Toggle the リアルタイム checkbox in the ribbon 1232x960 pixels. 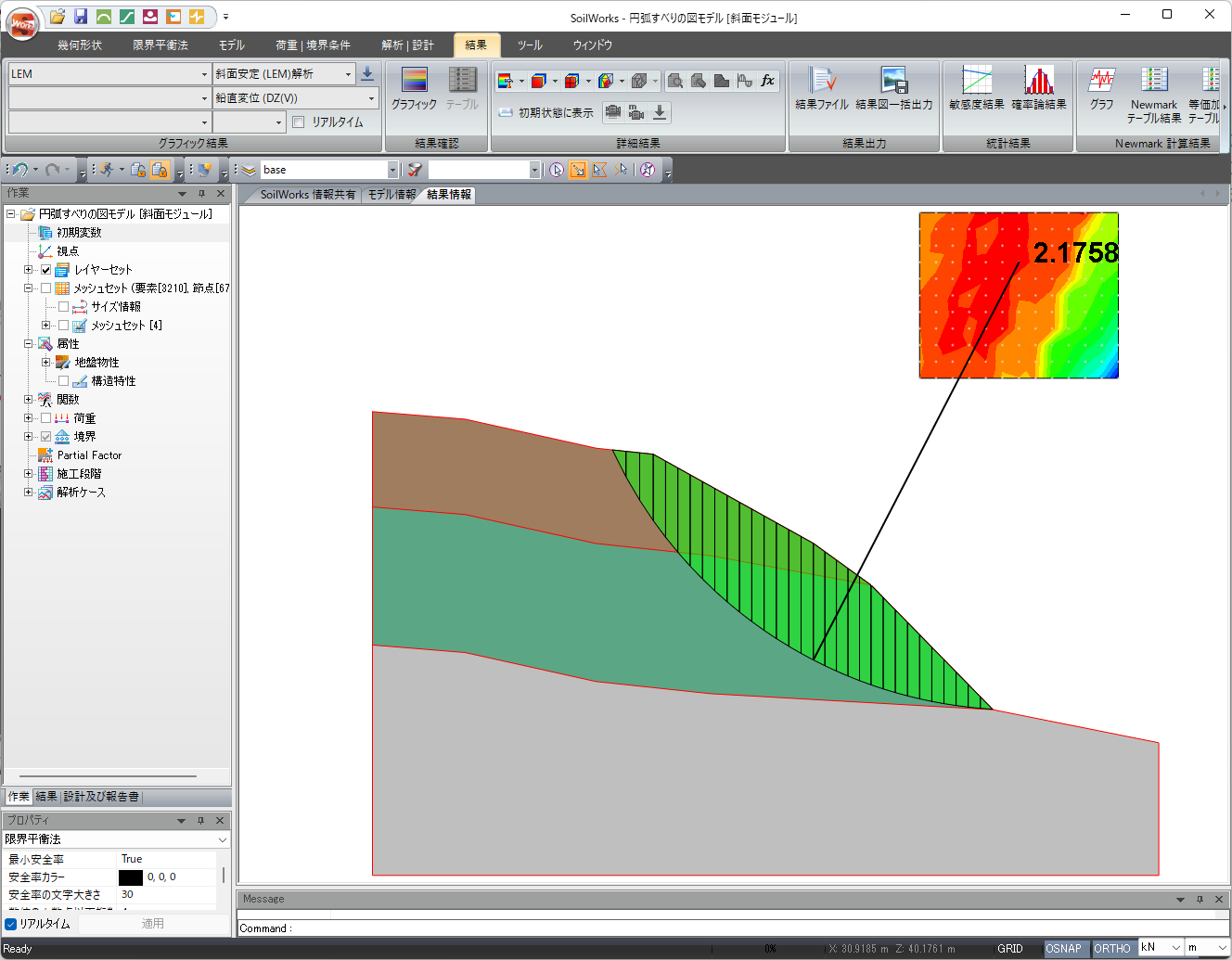click(x=298, y=122)
